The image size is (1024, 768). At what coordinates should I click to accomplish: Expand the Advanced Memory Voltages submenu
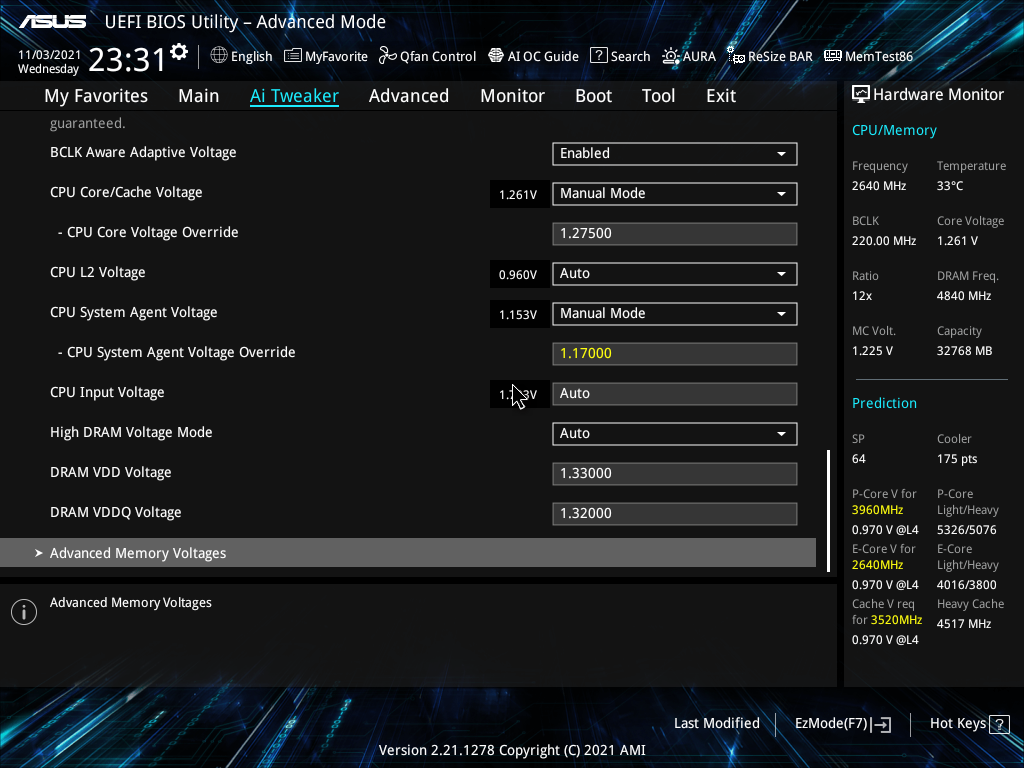408,553
